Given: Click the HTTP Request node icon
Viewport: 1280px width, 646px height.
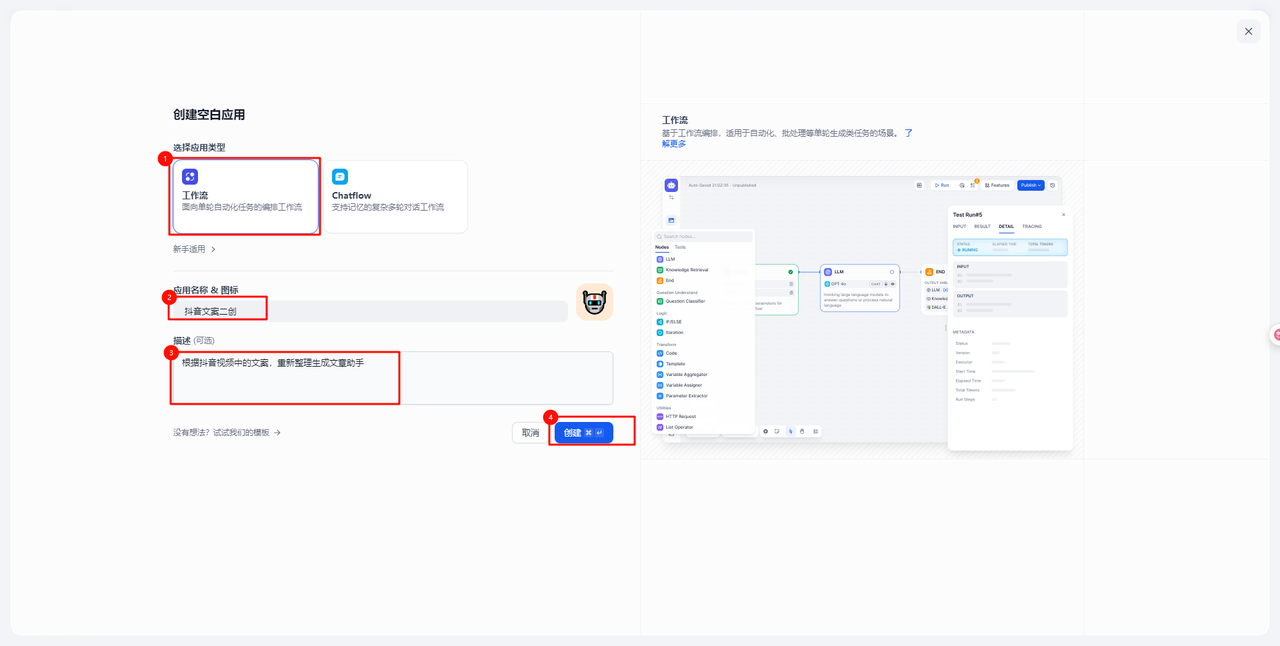Looking at the screenshot, I should [x=660, y=416].
